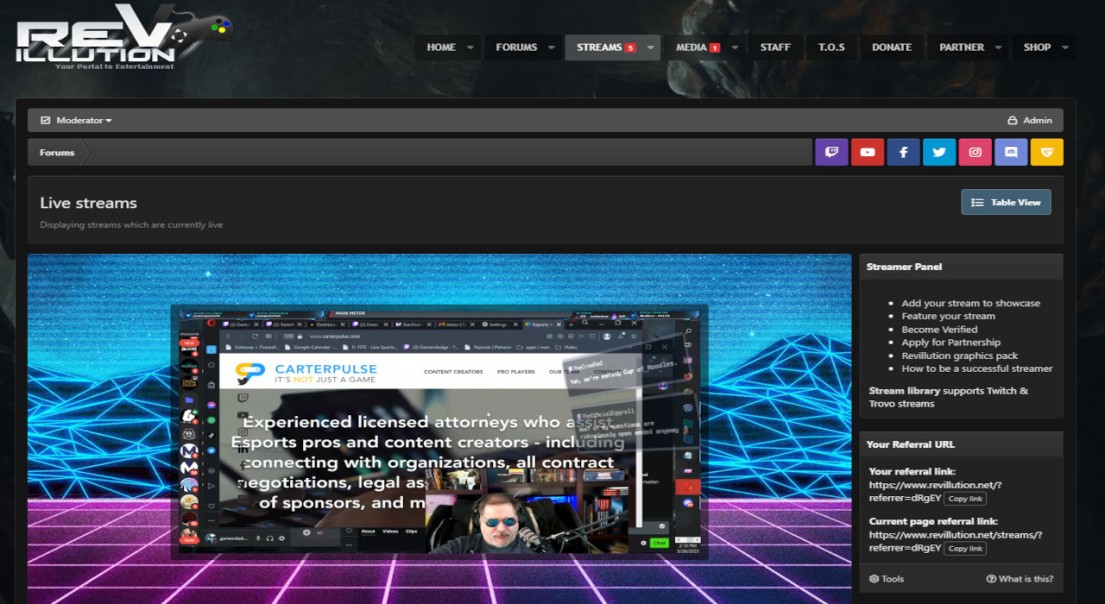Open the Twitter social icon

(x=939, y=152)
